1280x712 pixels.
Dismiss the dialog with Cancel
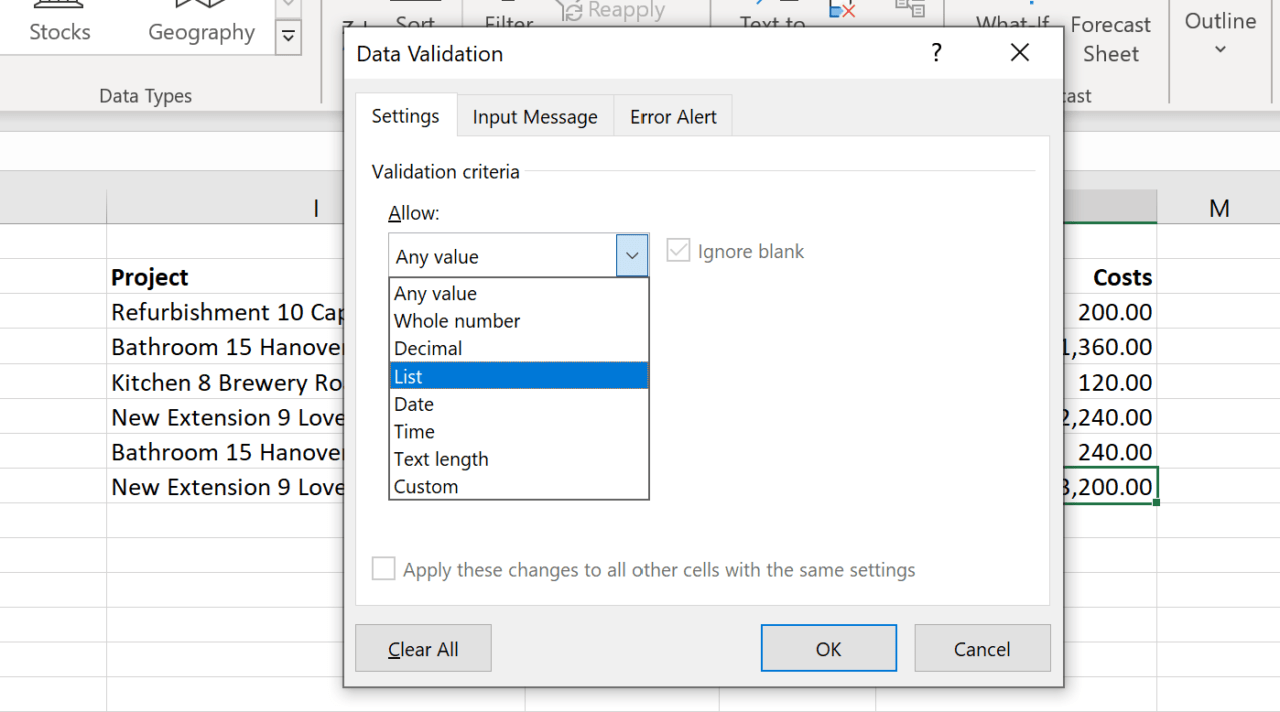982,648
